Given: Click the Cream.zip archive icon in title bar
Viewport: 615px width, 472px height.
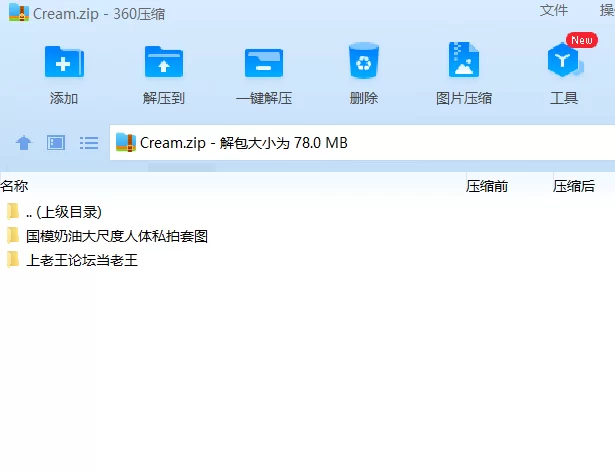Looking at the screenshot, I should pyautogui.click(x=19, y=13).
